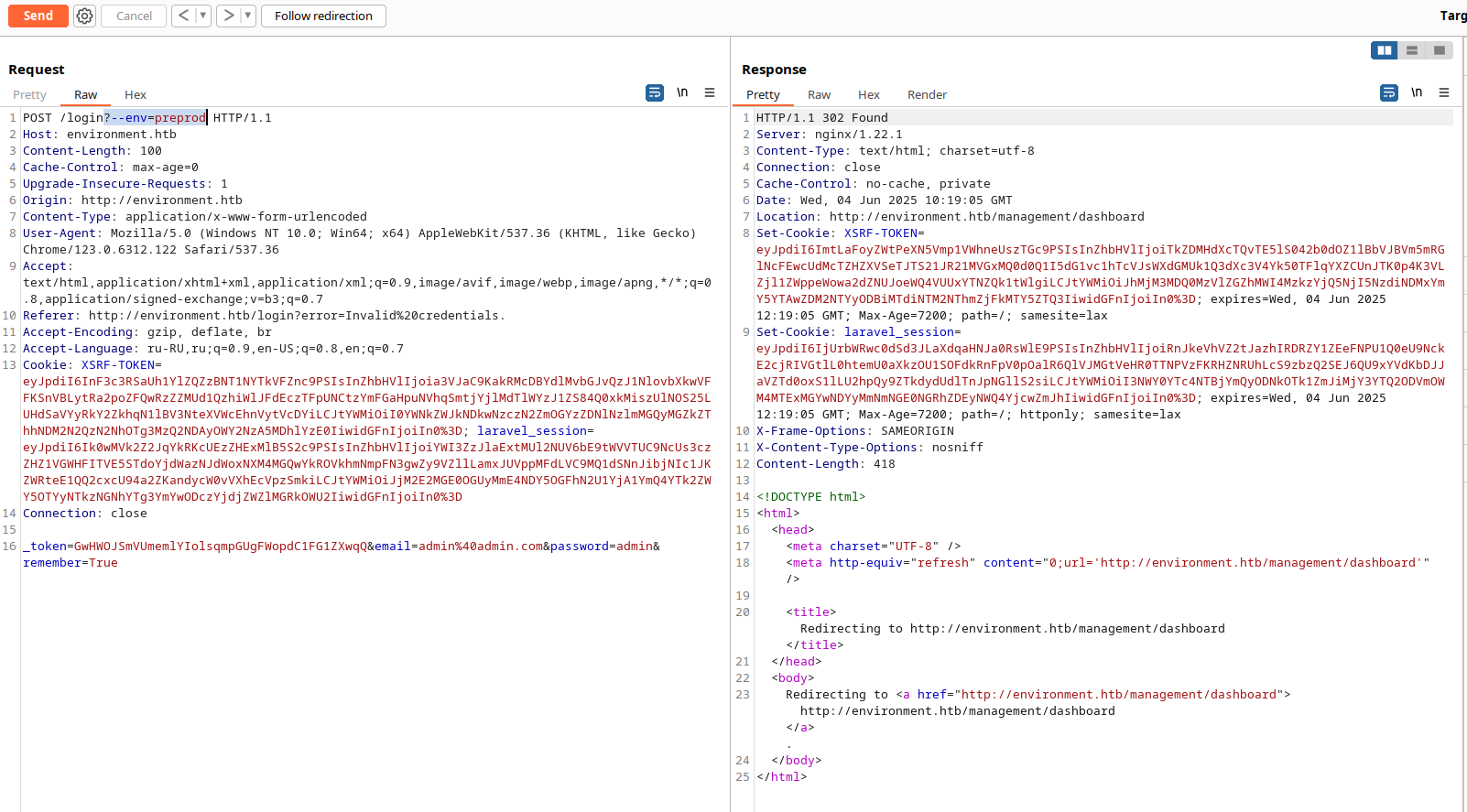Select top-bottom split layout icon
The image size is (1467, 812).
pos(1412,50)
